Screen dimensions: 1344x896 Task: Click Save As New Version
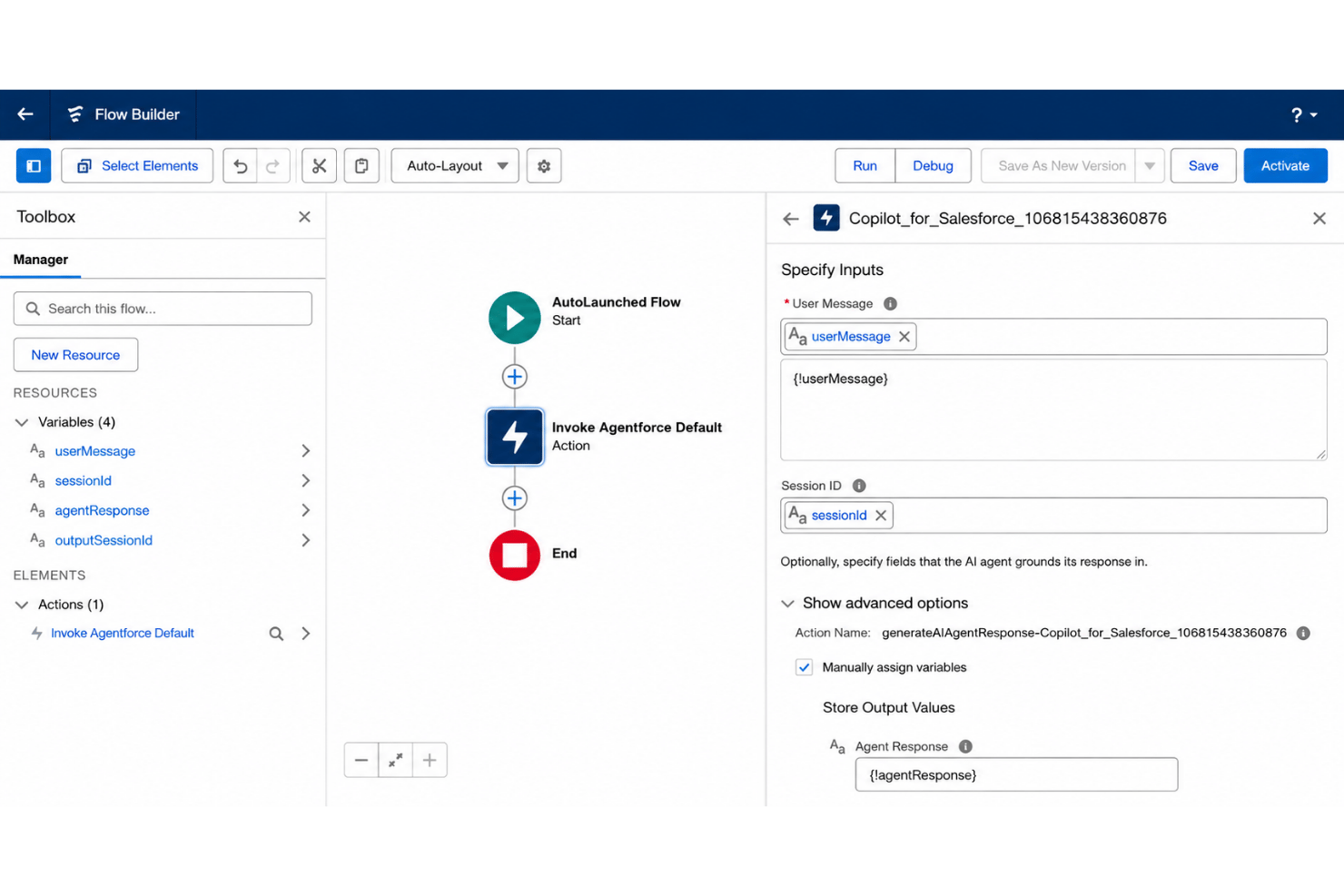point(1059,166)
